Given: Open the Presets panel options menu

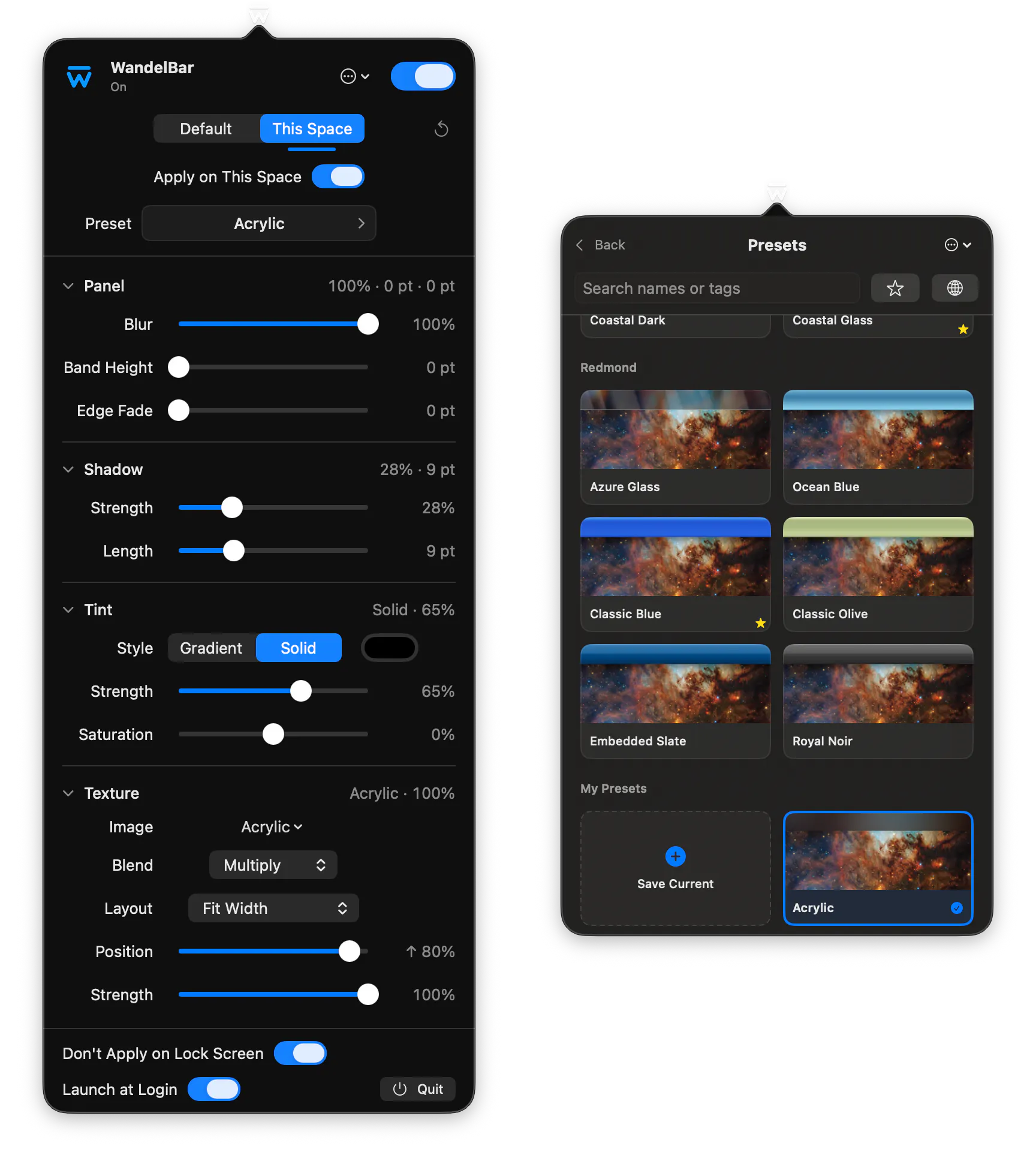Looking at the screenshot, I should pyautogui.click(x=958, y=245).
